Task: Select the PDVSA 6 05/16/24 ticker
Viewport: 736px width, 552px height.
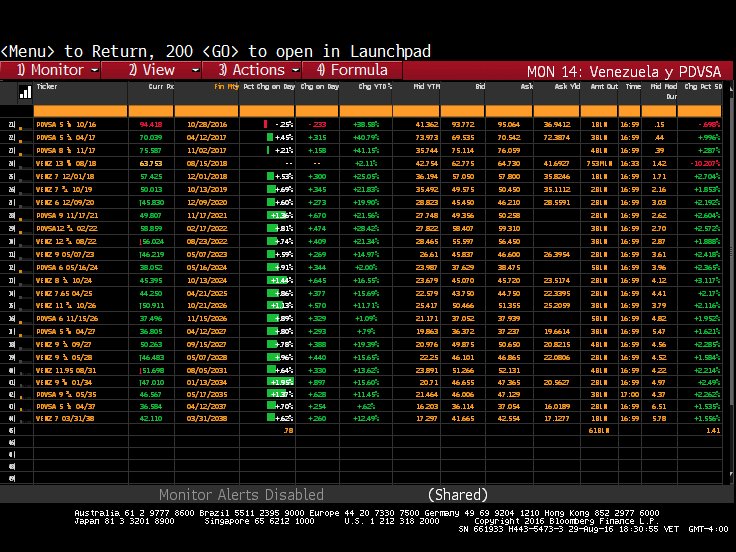Action: point(67,268)
